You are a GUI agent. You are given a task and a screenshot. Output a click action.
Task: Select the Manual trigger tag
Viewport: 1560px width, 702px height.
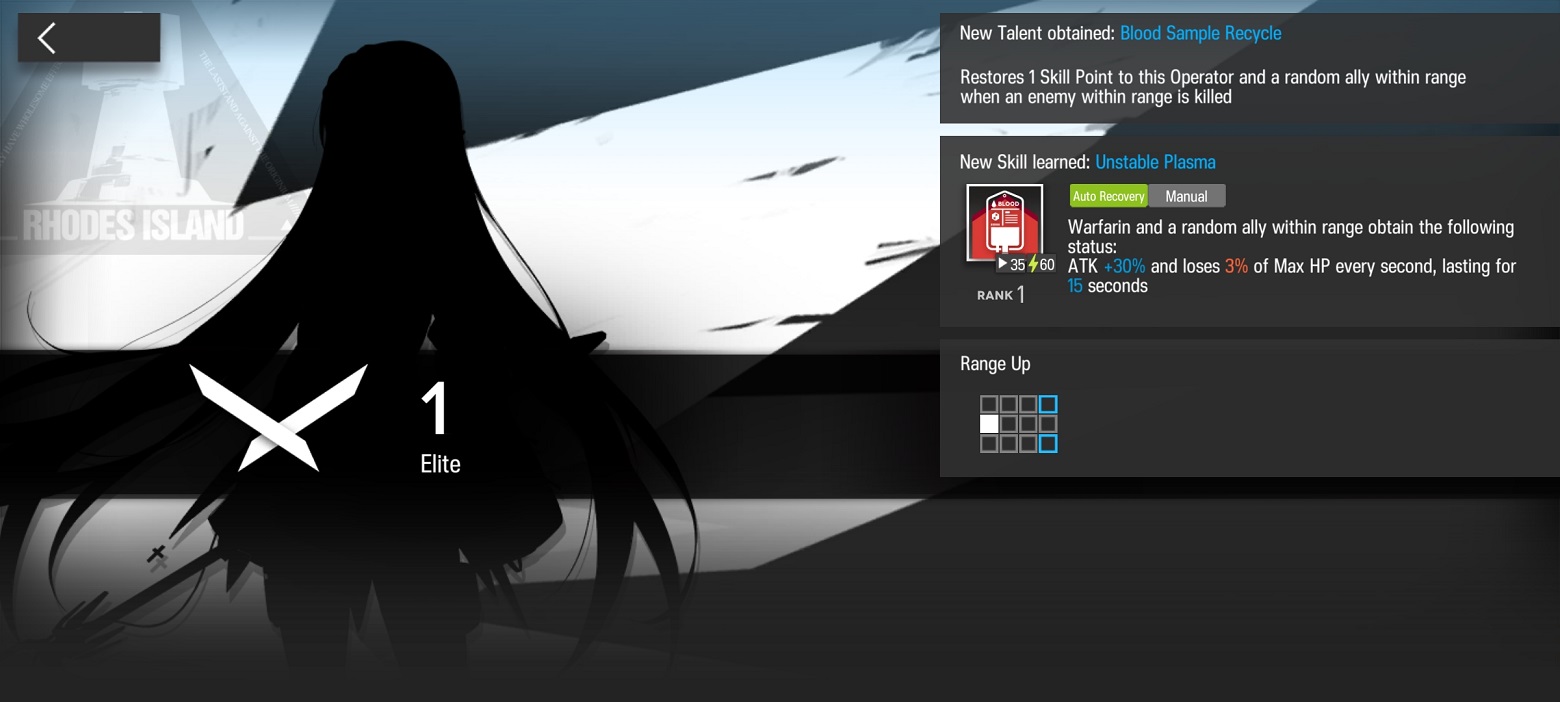point(1186,196)
